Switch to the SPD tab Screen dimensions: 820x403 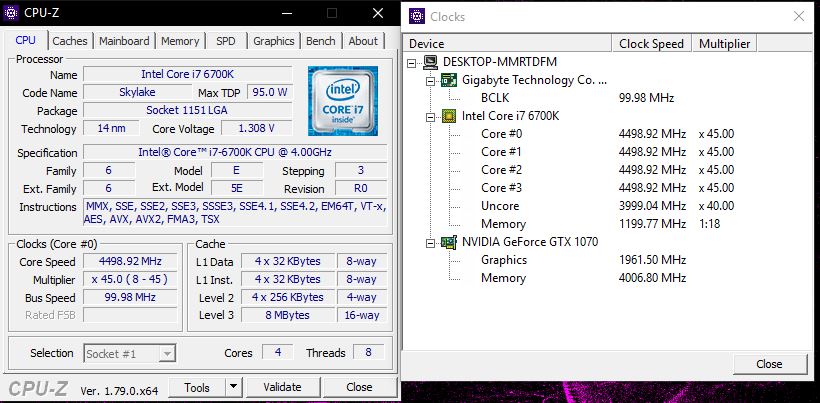(225, 41)
